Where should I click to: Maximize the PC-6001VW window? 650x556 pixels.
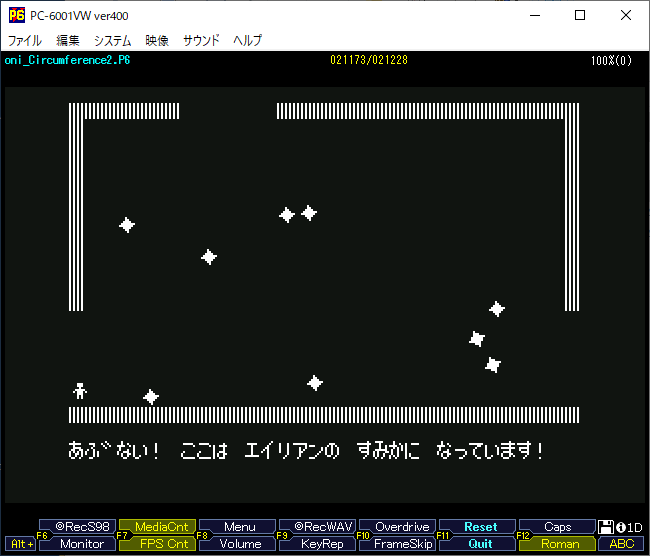[580, 15]
